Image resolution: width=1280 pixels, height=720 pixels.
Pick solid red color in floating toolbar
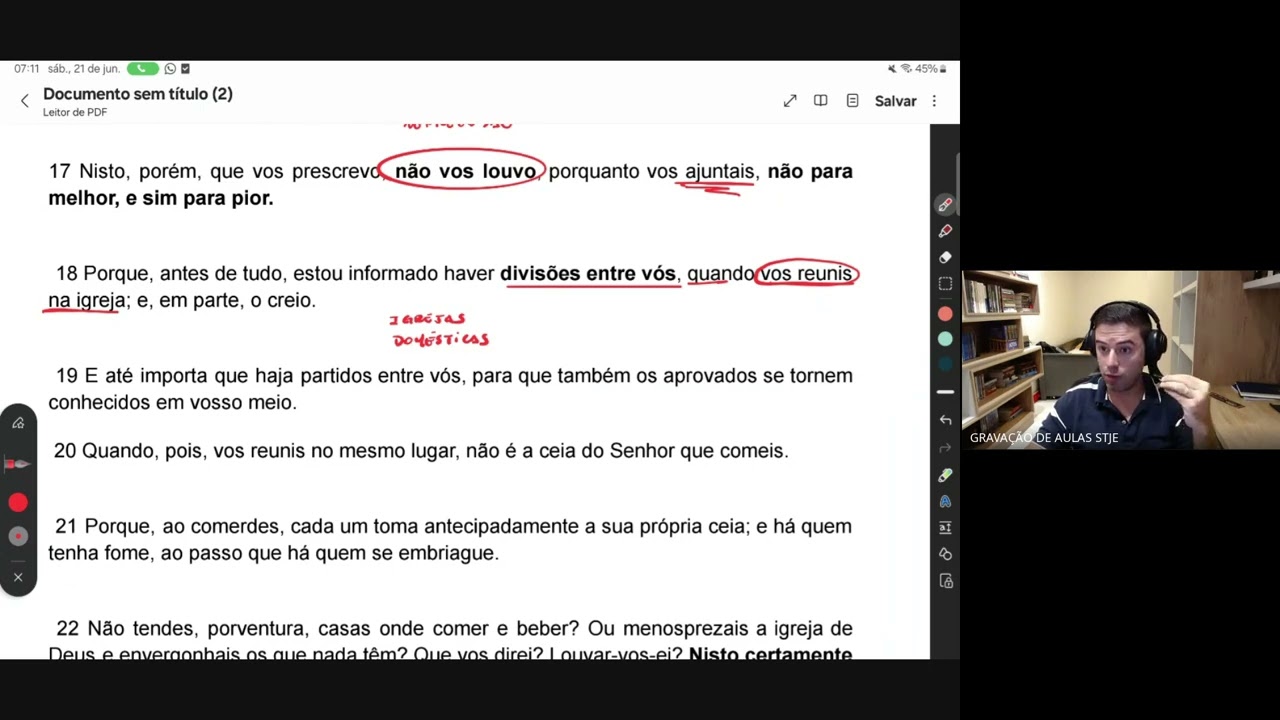click(x=18, y=503)
